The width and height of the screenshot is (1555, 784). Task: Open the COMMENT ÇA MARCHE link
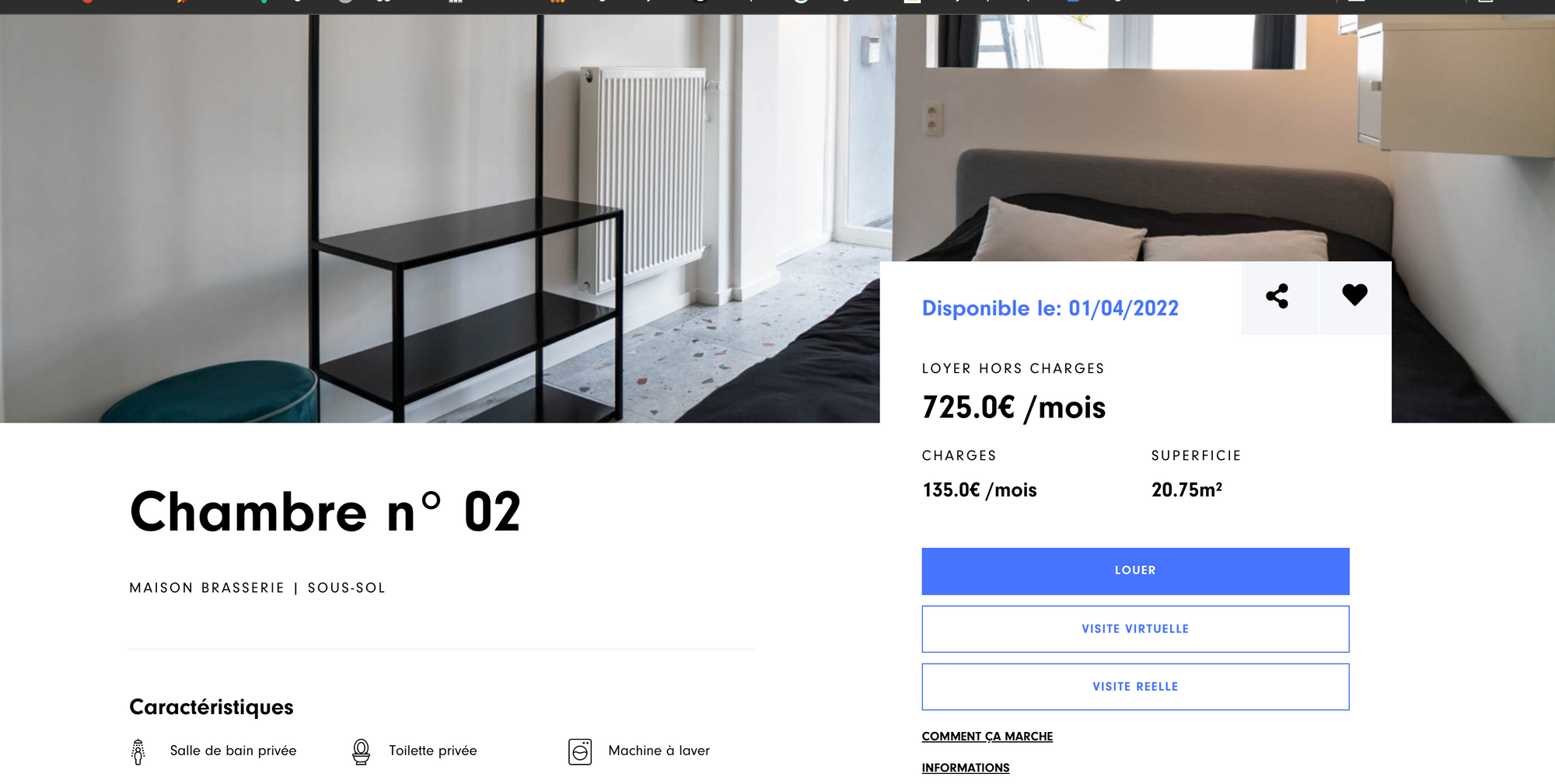pos(987,736)
